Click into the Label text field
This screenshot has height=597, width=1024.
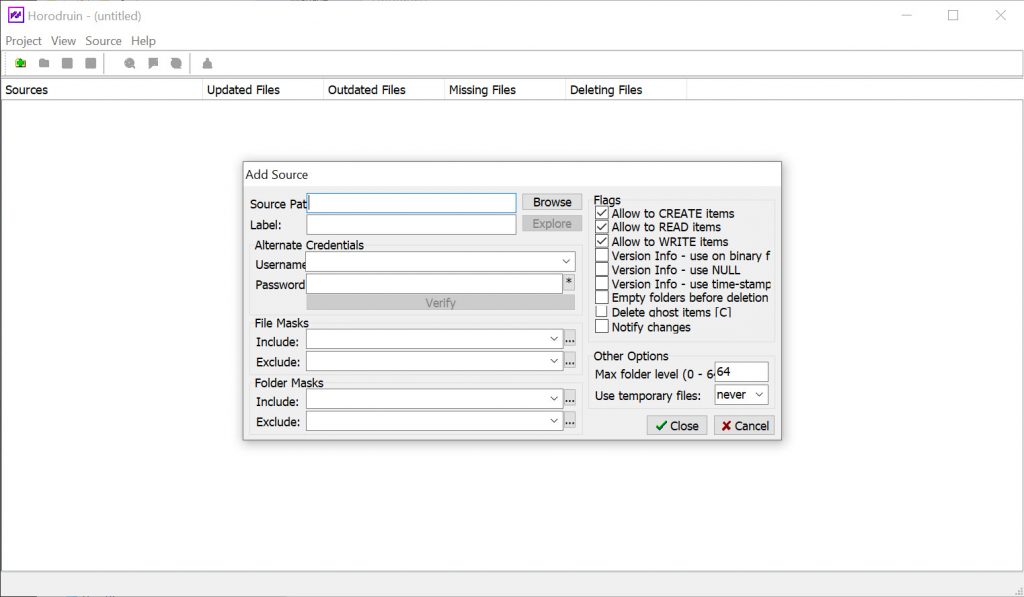411,224
